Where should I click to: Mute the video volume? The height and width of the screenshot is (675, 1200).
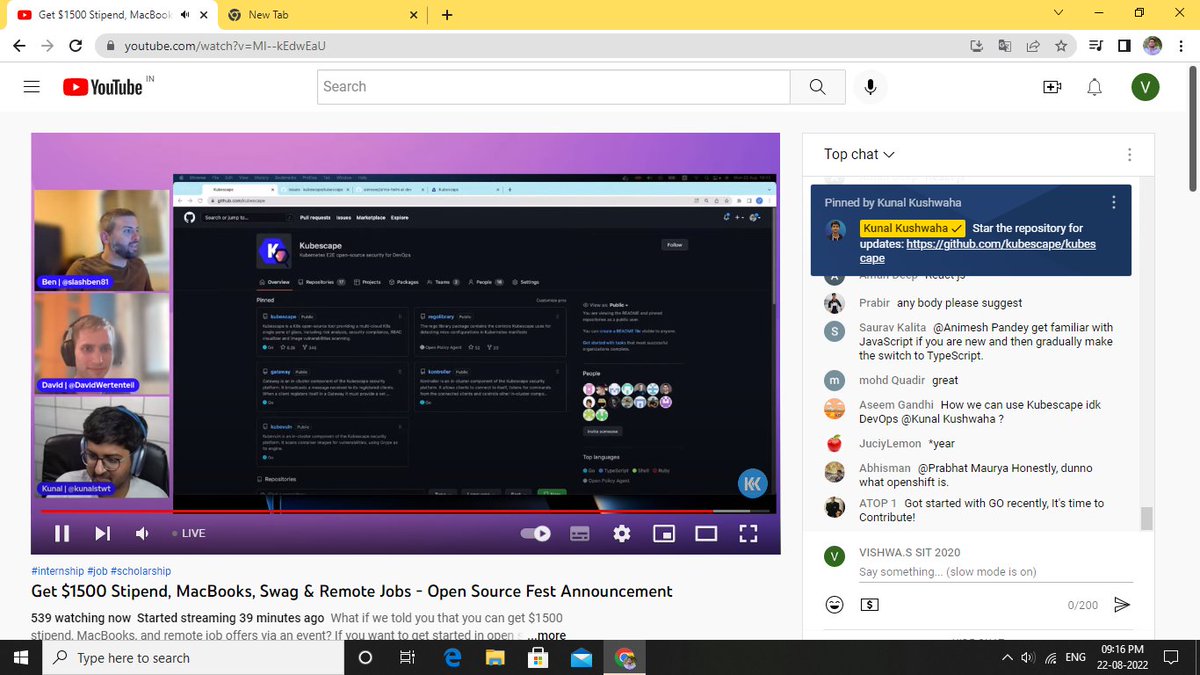pyautogui.click(x=142, y=533)
